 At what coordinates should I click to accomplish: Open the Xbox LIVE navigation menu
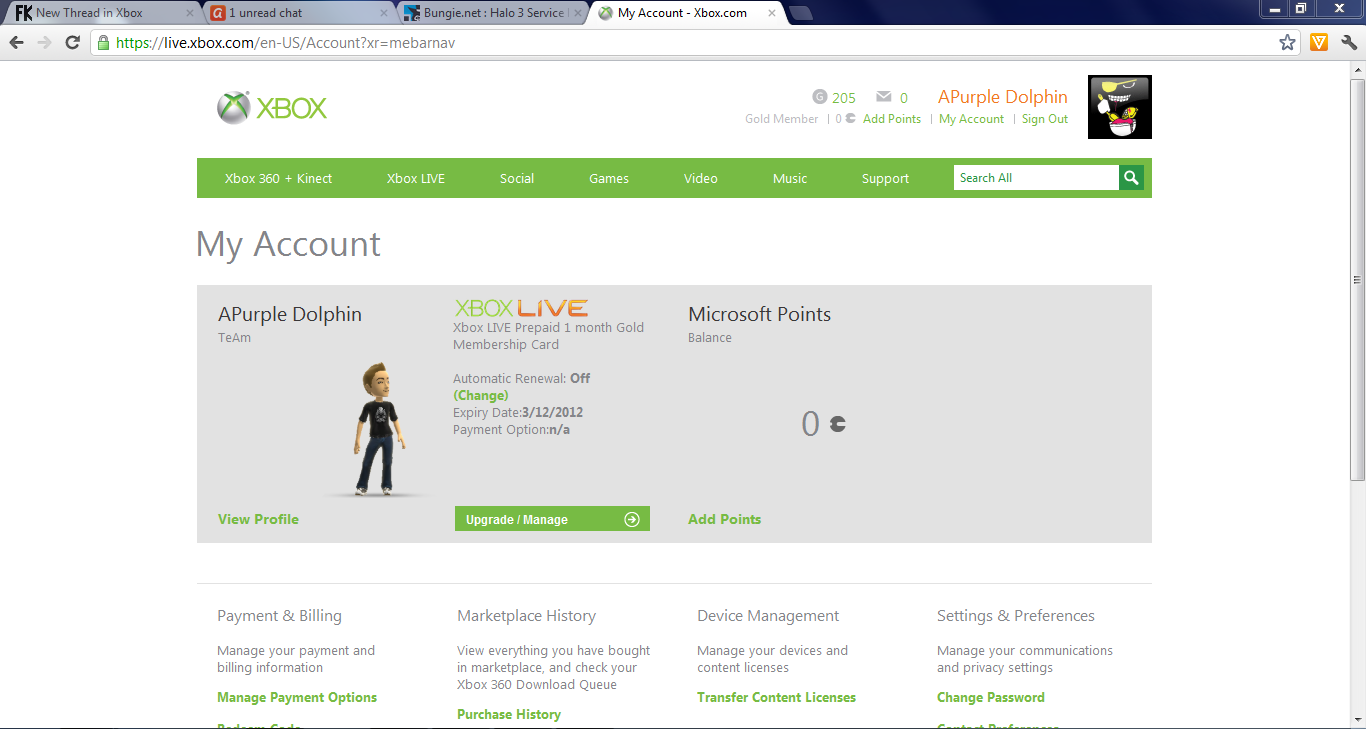[416, 178]
